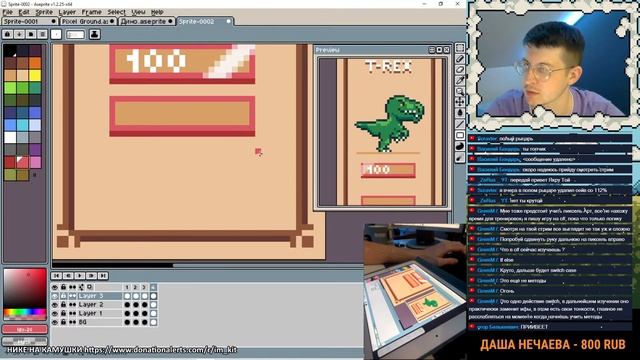Open the palette options list icon
This screenshot has height=360, width=640.
click(42, 34)
